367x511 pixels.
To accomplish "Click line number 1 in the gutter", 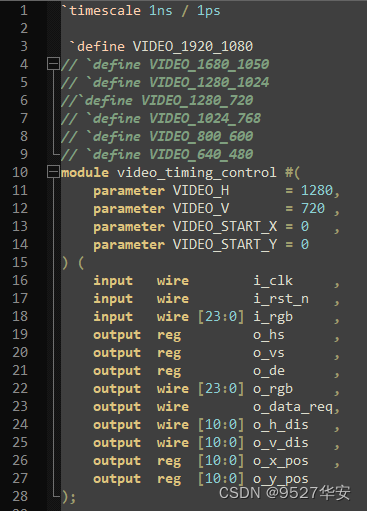I will (x=24, y=10).
